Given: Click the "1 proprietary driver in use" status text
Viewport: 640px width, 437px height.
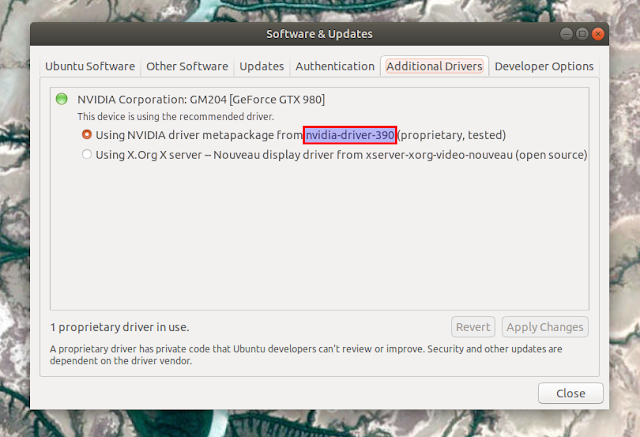Looking at the screenshot, I should click(x=120, y=327).
